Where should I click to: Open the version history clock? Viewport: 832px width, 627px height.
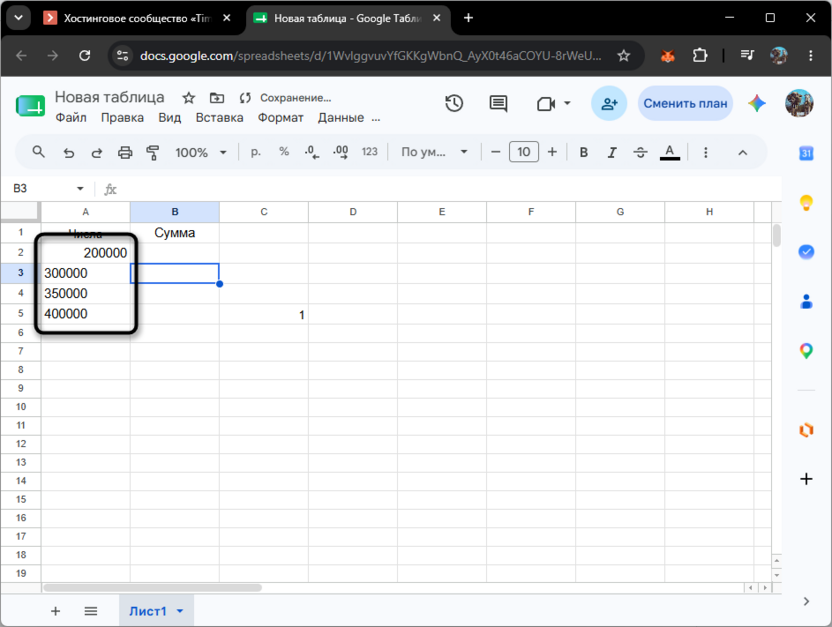tap(454, 103)
